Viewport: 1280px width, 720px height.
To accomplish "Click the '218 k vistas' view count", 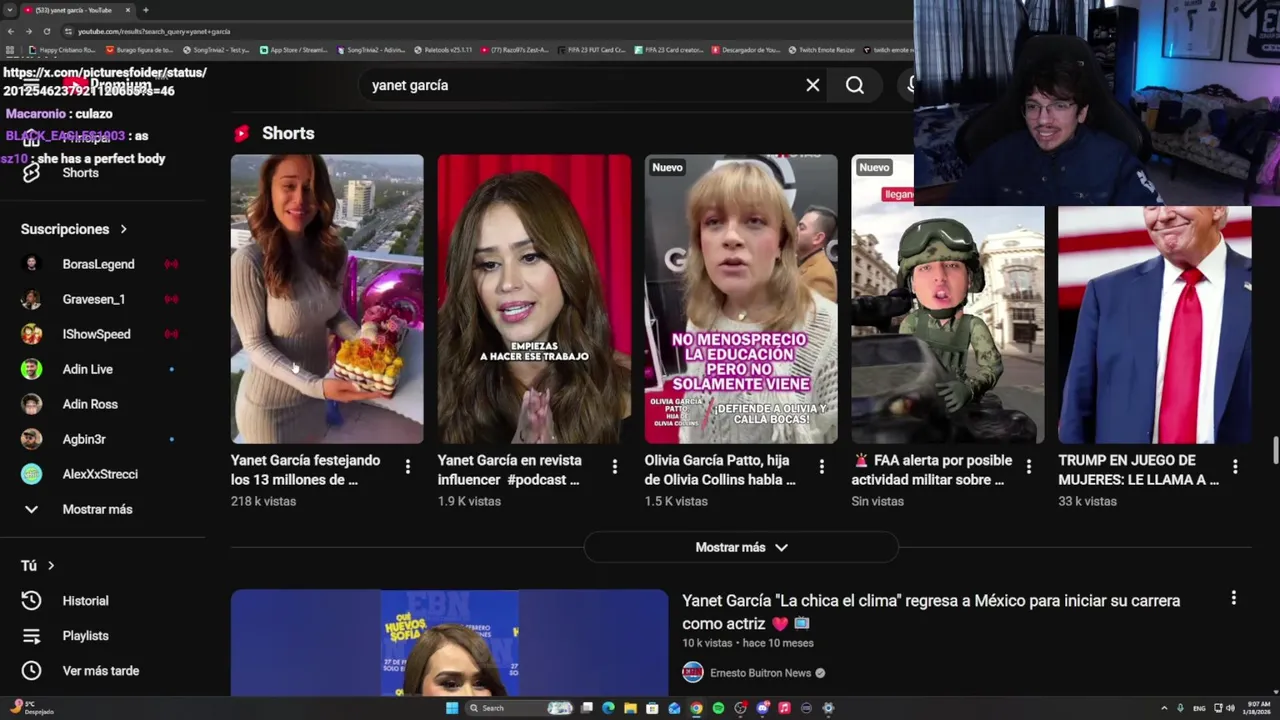I will [263, 501].
